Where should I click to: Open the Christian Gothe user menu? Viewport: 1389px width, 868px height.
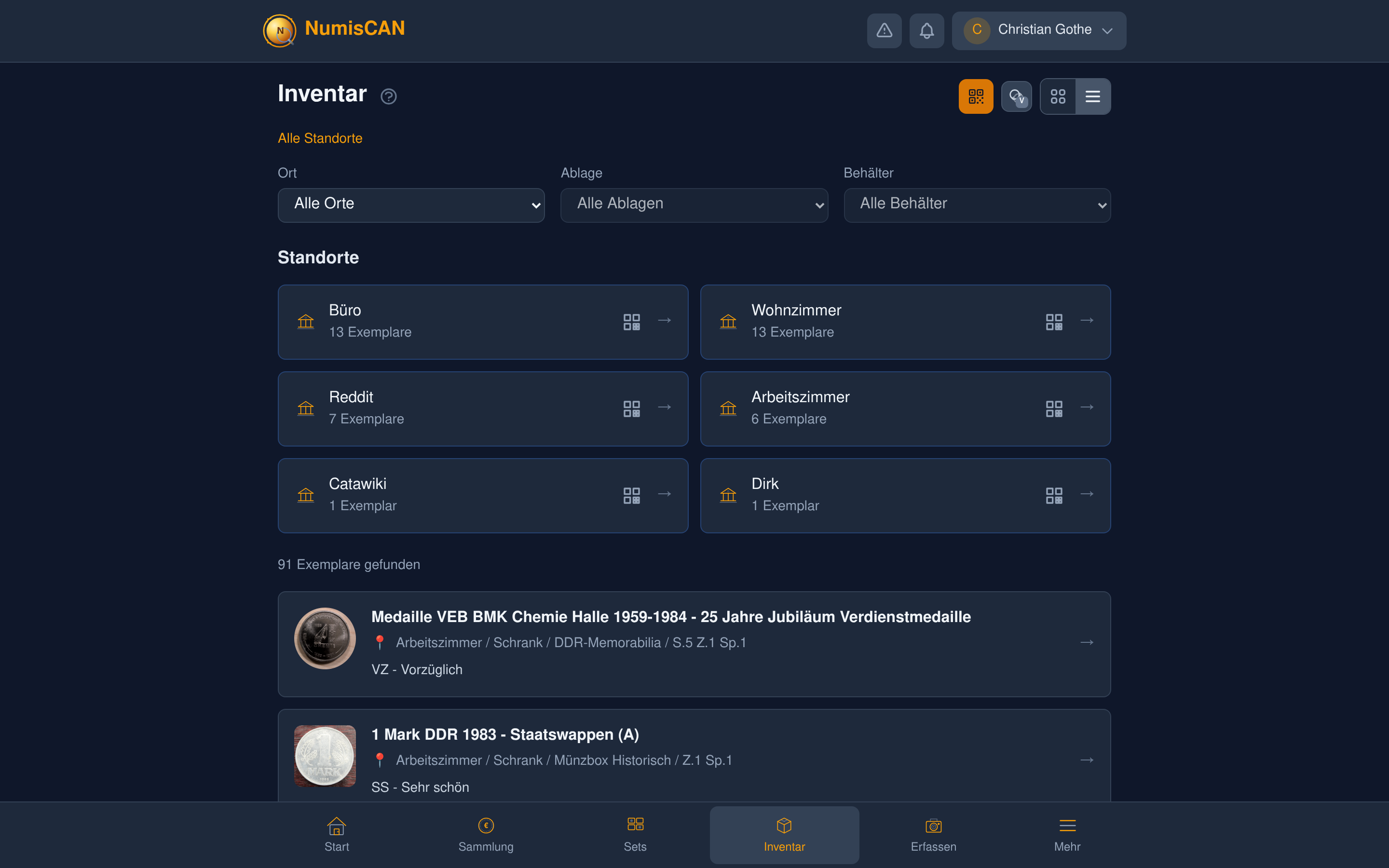tap(1039, 30)
